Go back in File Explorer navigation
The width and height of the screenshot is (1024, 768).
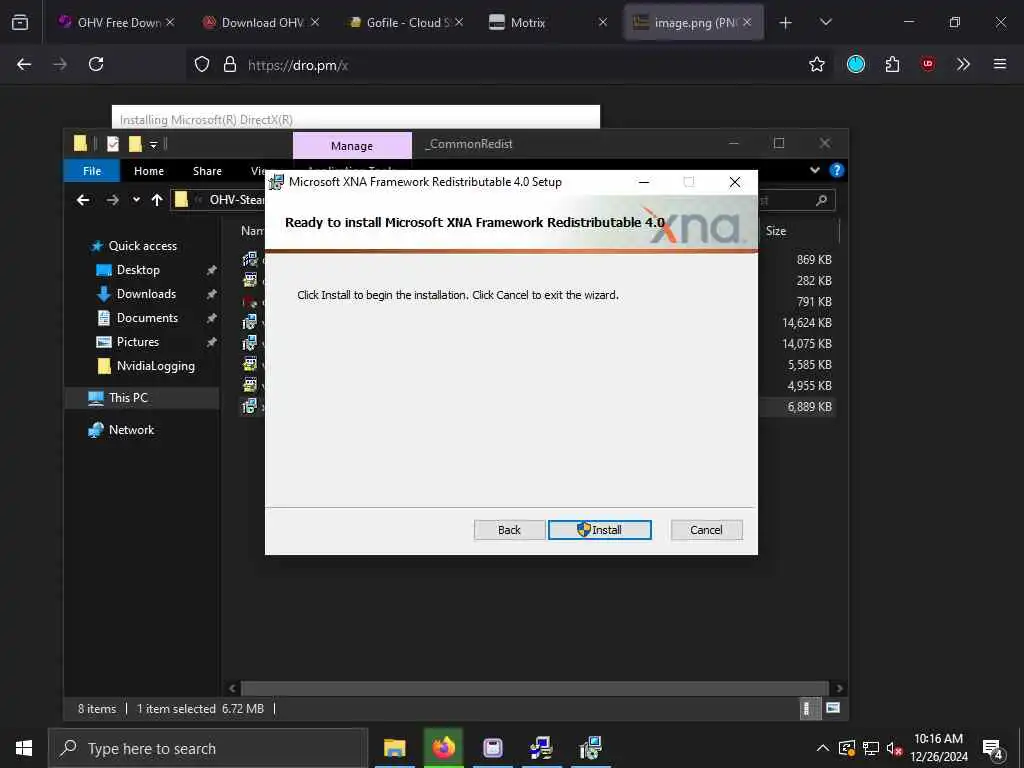83,200
